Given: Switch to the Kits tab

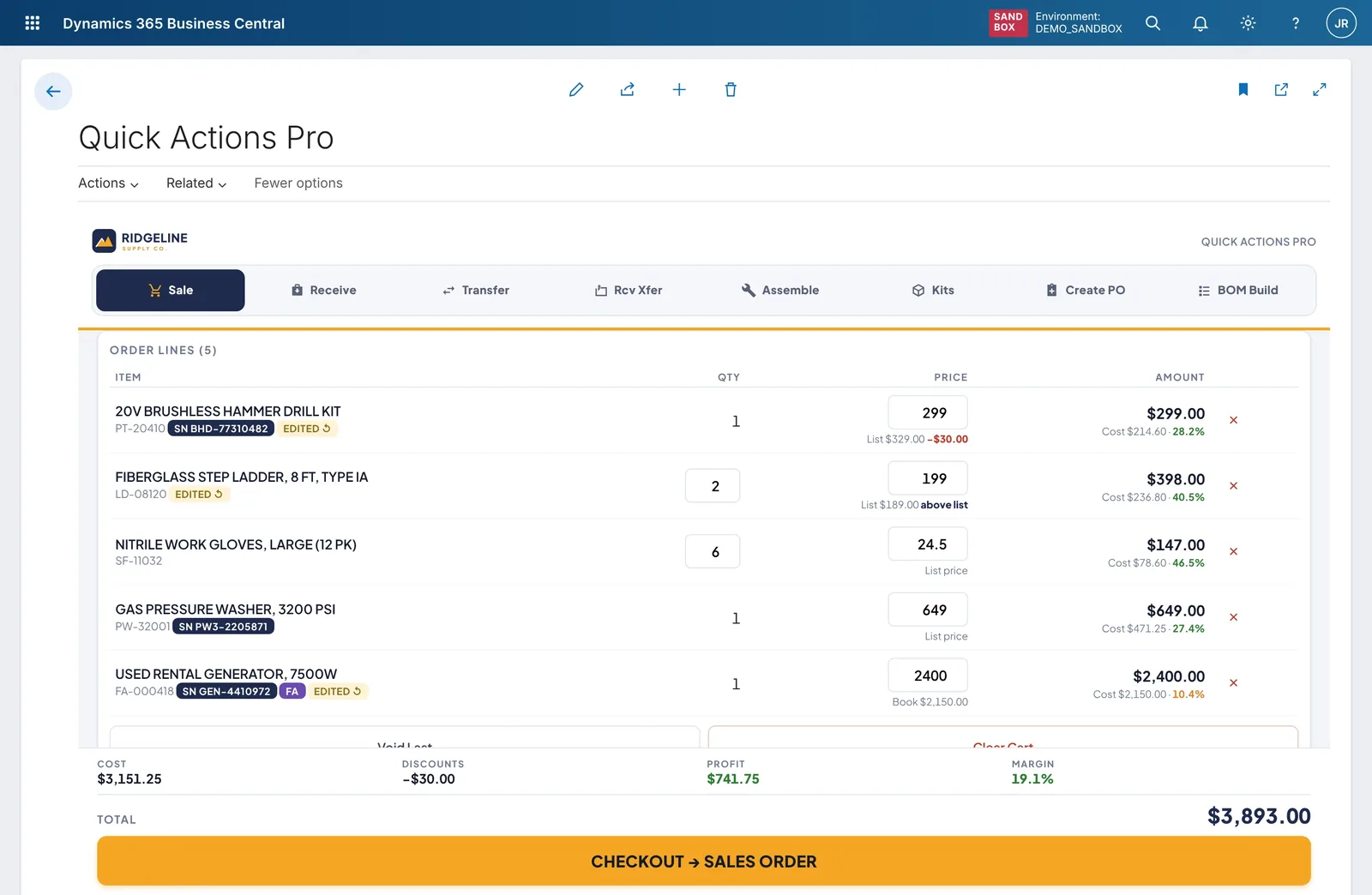Looking at the screenshot, I should pyautogui.click(x=933, y=291).
